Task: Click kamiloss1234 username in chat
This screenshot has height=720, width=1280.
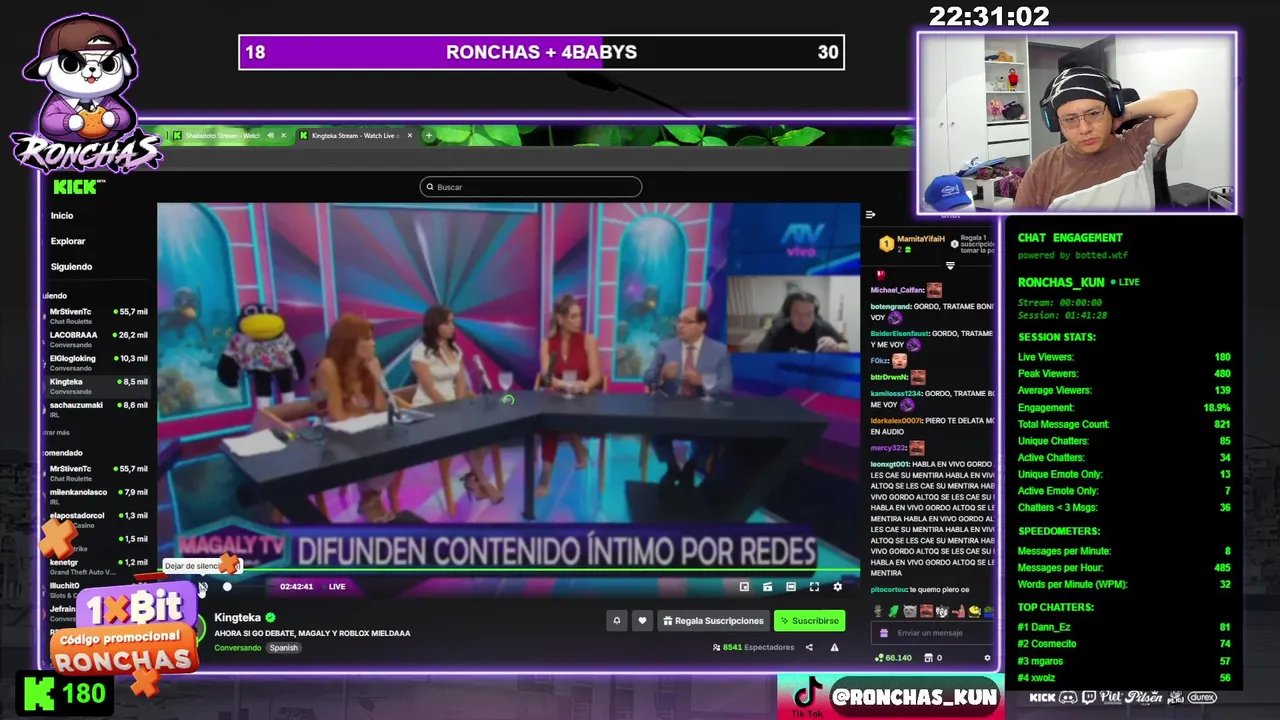Action: 895,393
